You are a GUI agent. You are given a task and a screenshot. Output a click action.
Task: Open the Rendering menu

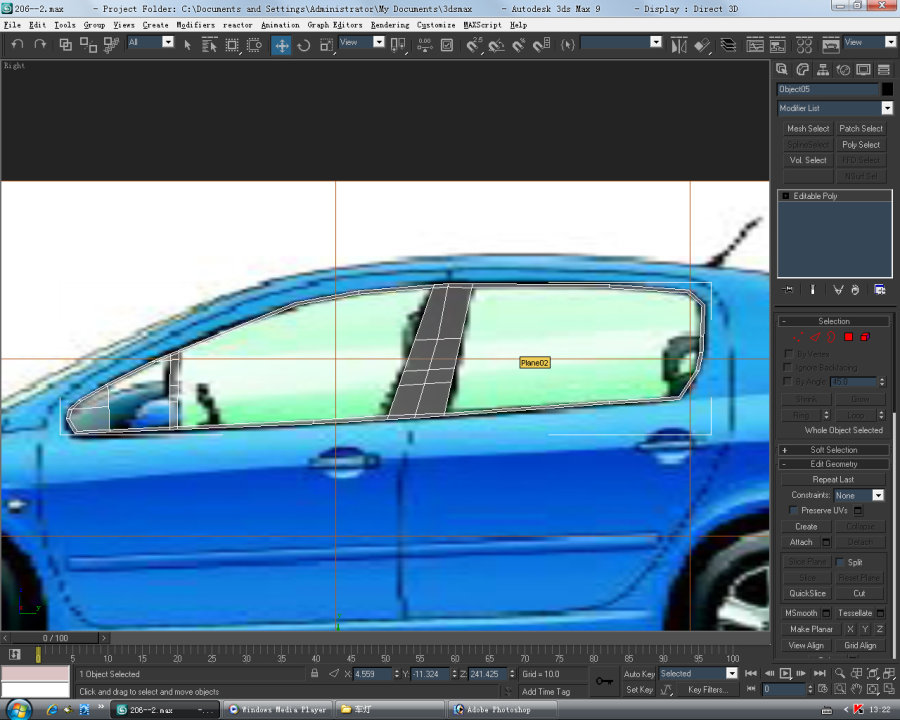390,25
